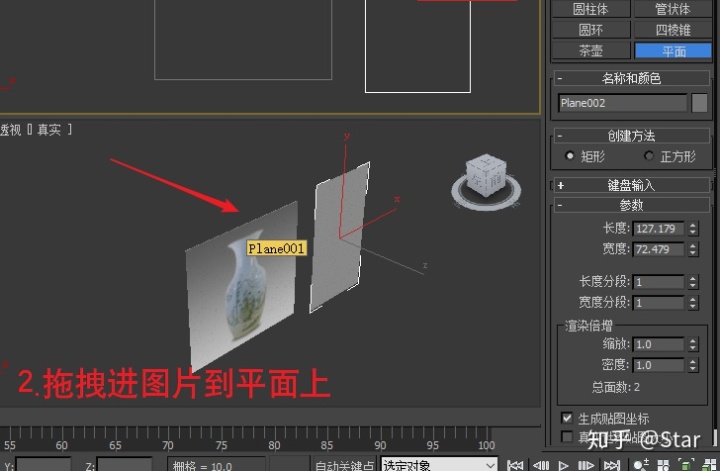Click the 密度 spinner arrows
720x471 pixels.
[x=693, y=365]
